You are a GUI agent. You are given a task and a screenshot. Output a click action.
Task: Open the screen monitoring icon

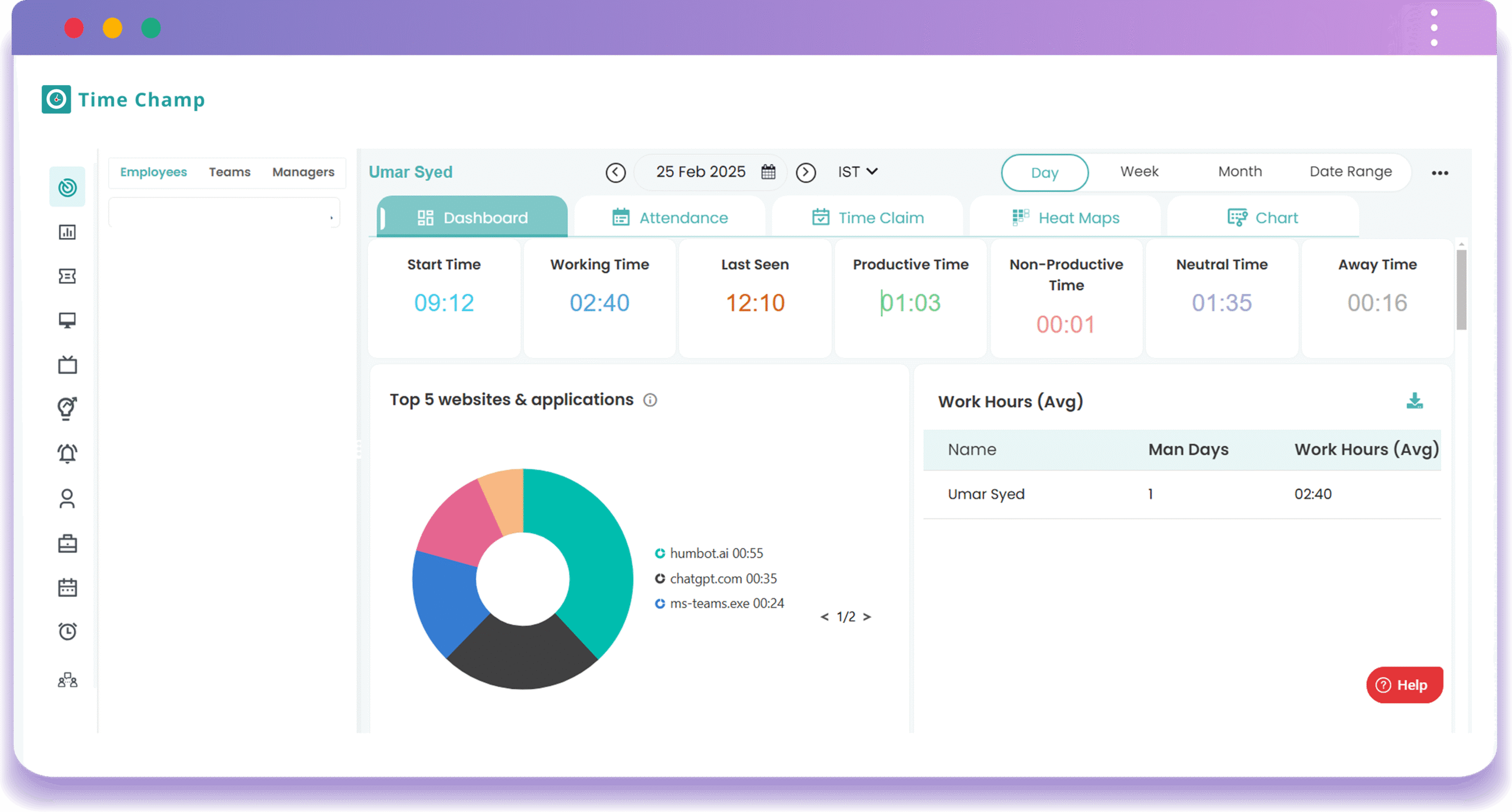[x=67, y=319]
